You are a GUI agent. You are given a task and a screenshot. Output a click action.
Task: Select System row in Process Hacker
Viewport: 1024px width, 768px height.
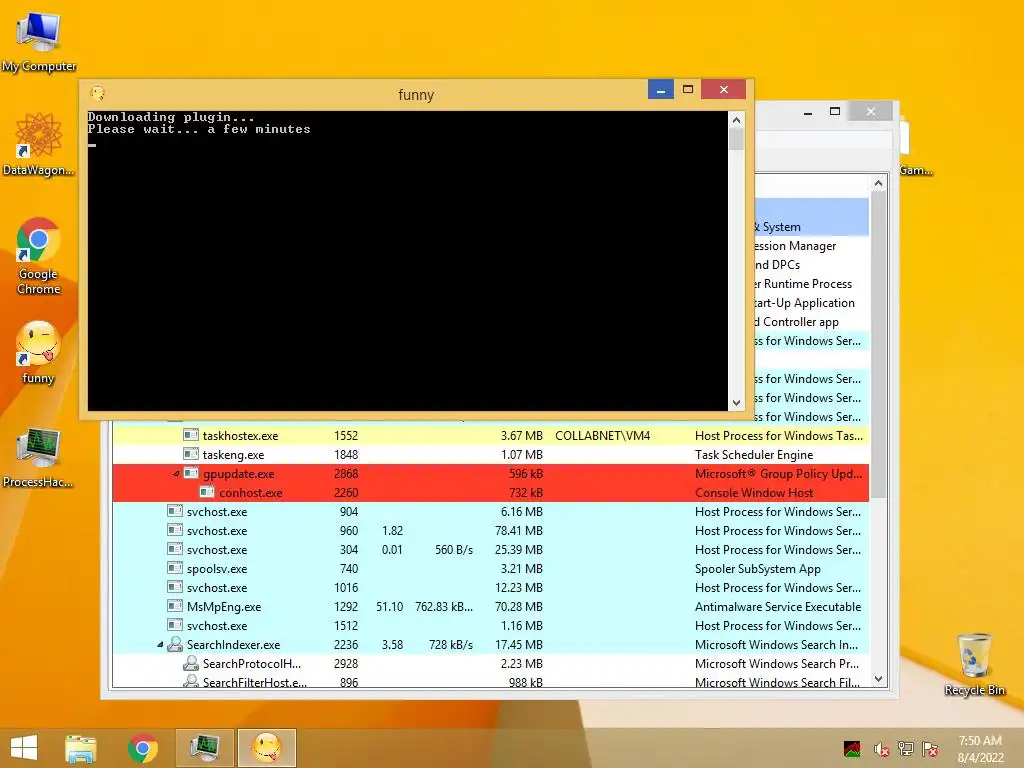[812, 227]
